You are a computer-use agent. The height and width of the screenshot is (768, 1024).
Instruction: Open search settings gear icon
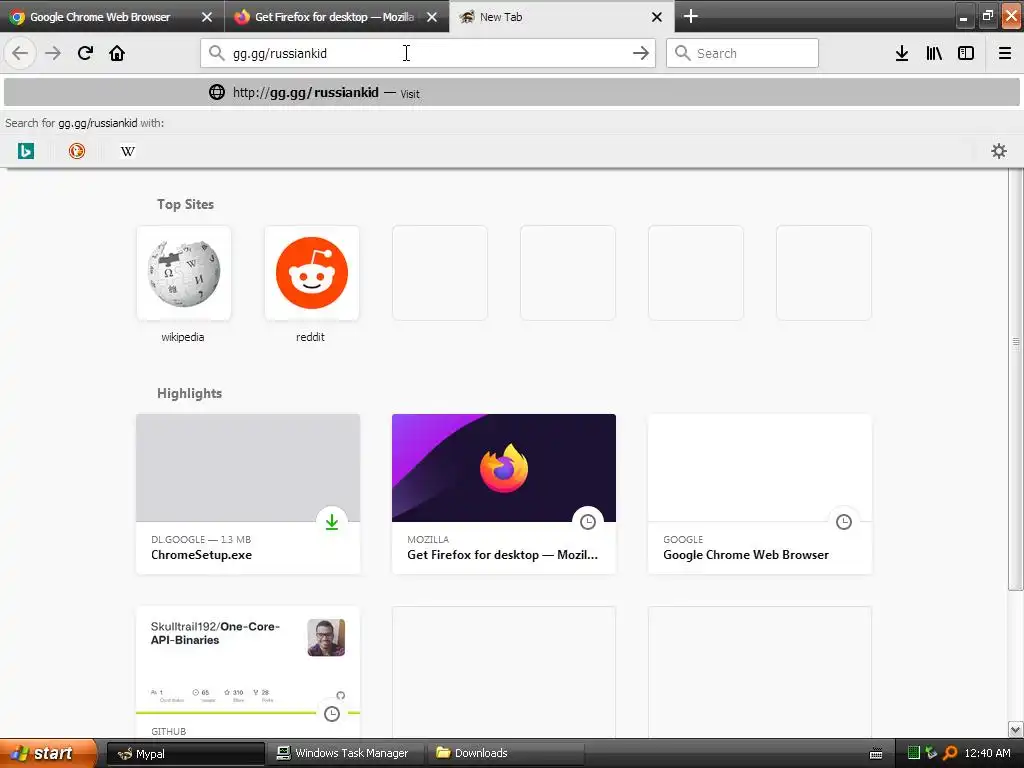point(999,151)
